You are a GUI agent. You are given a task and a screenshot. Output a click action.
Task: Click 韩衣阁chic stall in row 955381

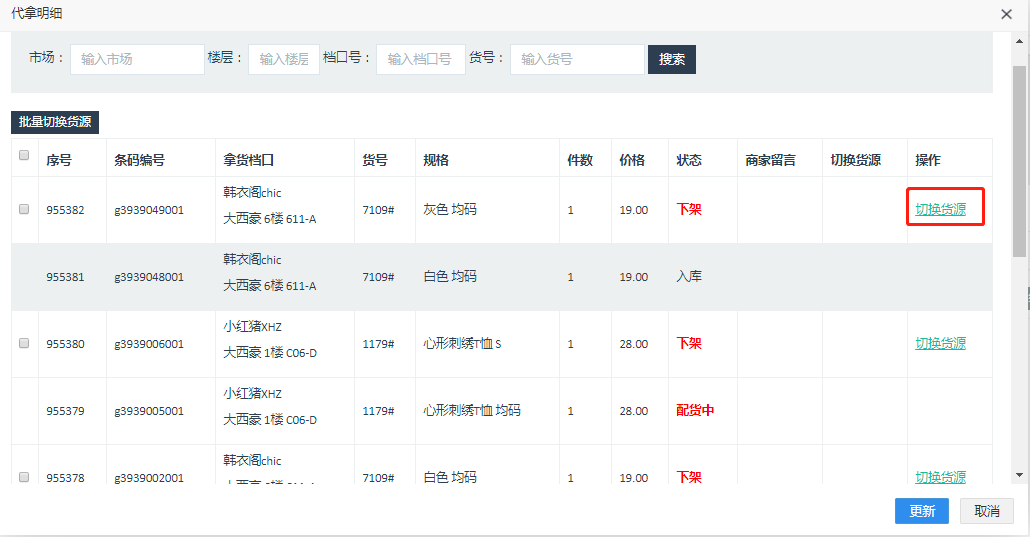pos(252,260)
